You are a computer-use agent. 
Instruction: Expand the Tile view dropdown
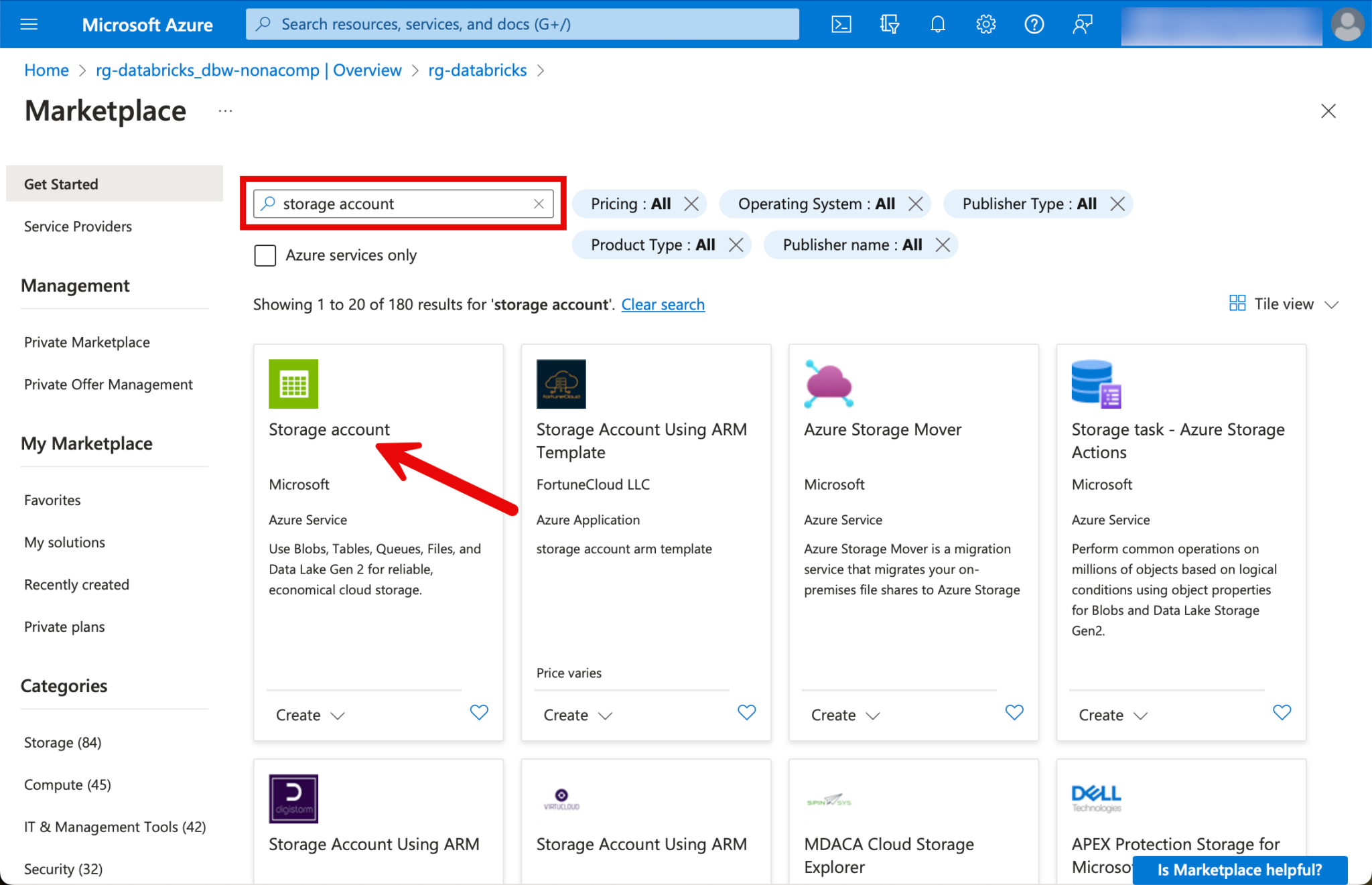[1284, 304]
